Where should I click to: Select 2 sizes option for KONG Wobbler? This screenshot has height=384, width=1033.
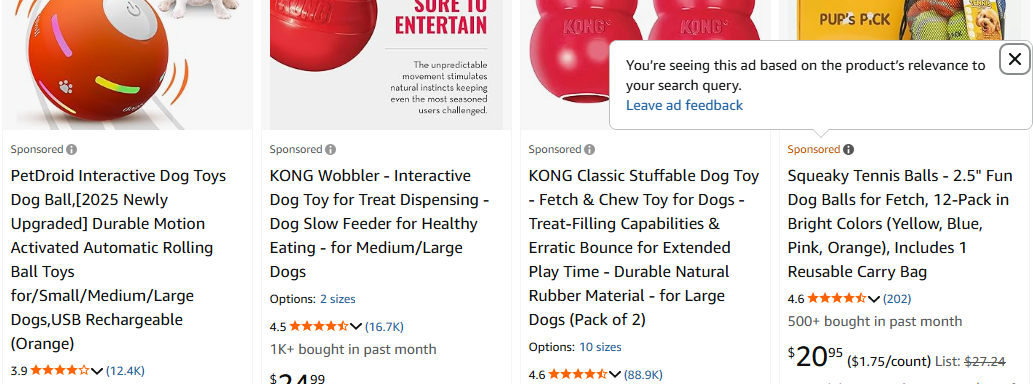[x=337, y=299]
